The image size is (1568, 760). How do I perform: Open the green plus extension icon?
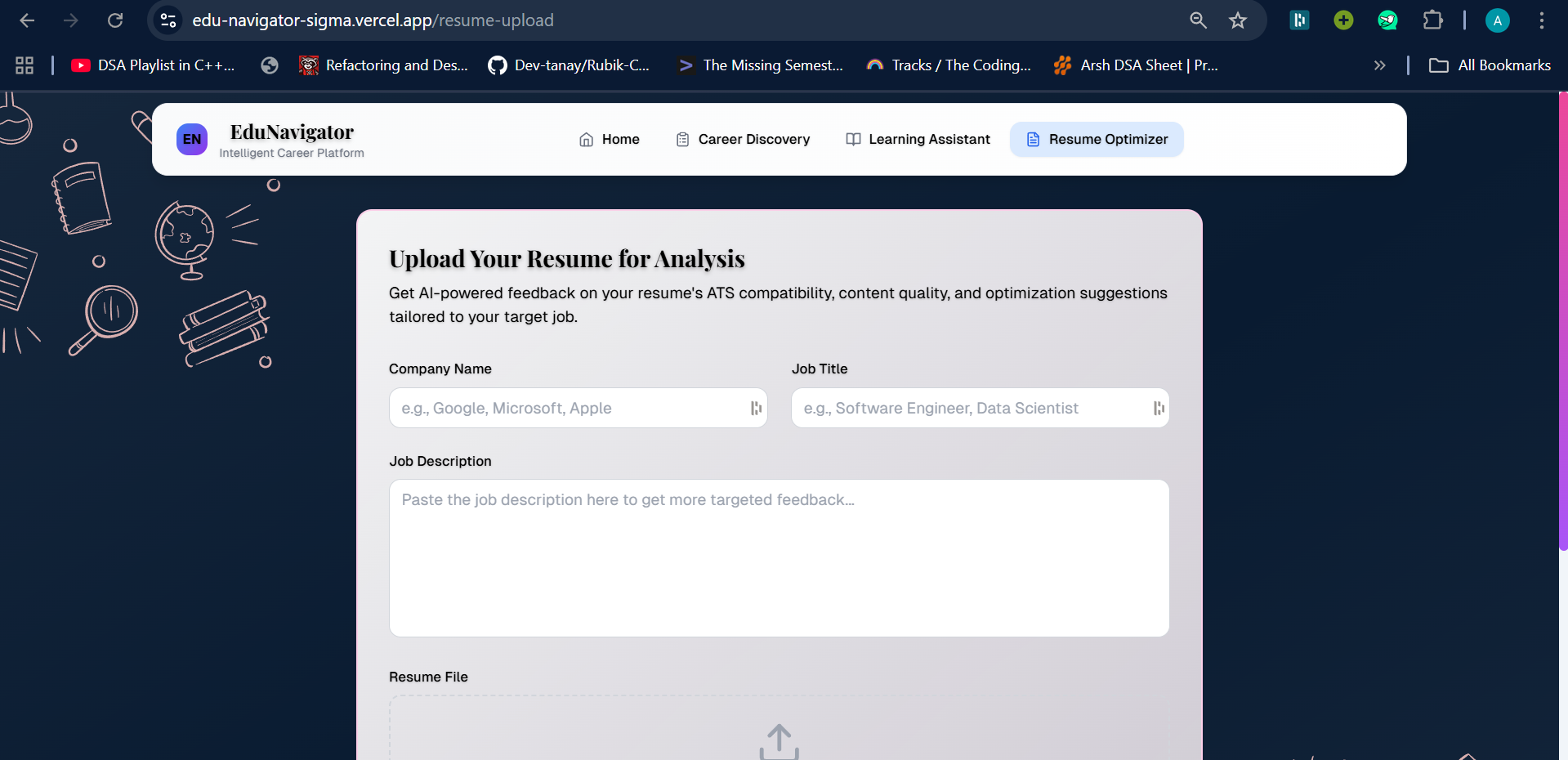click(x=1343, y=20)
